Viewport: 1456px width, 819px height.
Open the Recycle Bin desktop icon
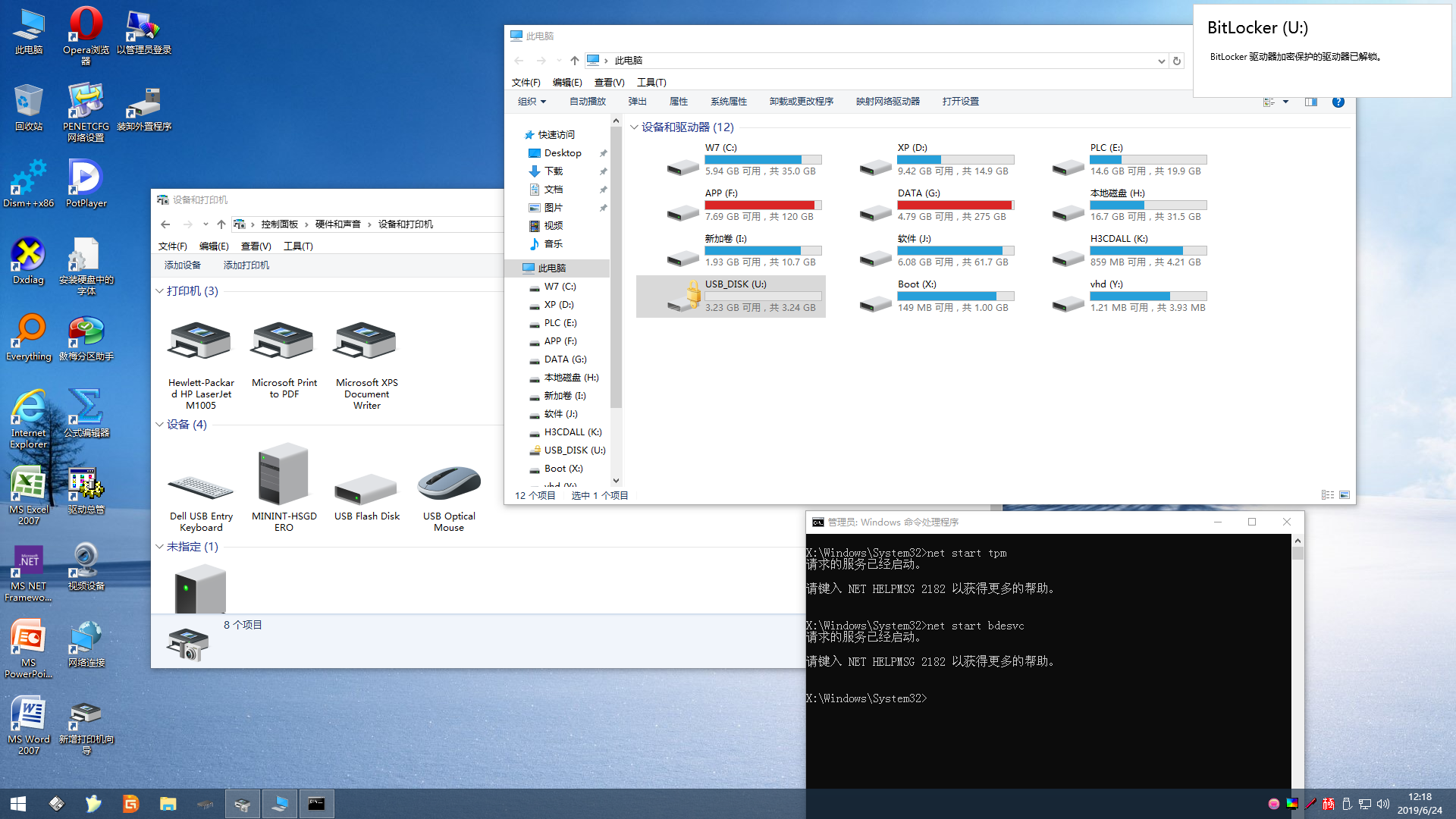(29, 106)
